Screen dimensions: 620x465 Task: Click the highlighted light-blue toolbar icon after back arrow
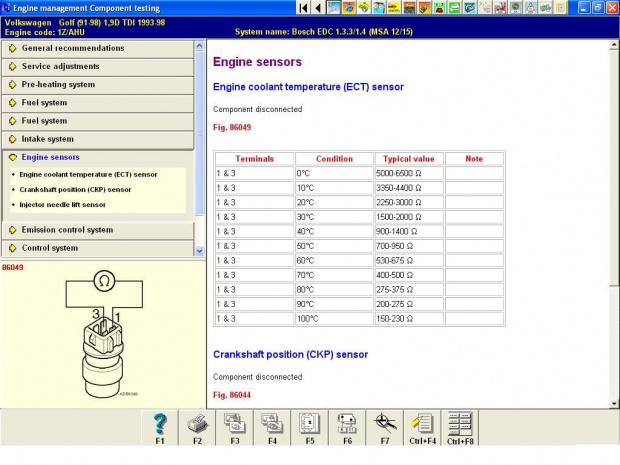[x=333, y=8]
